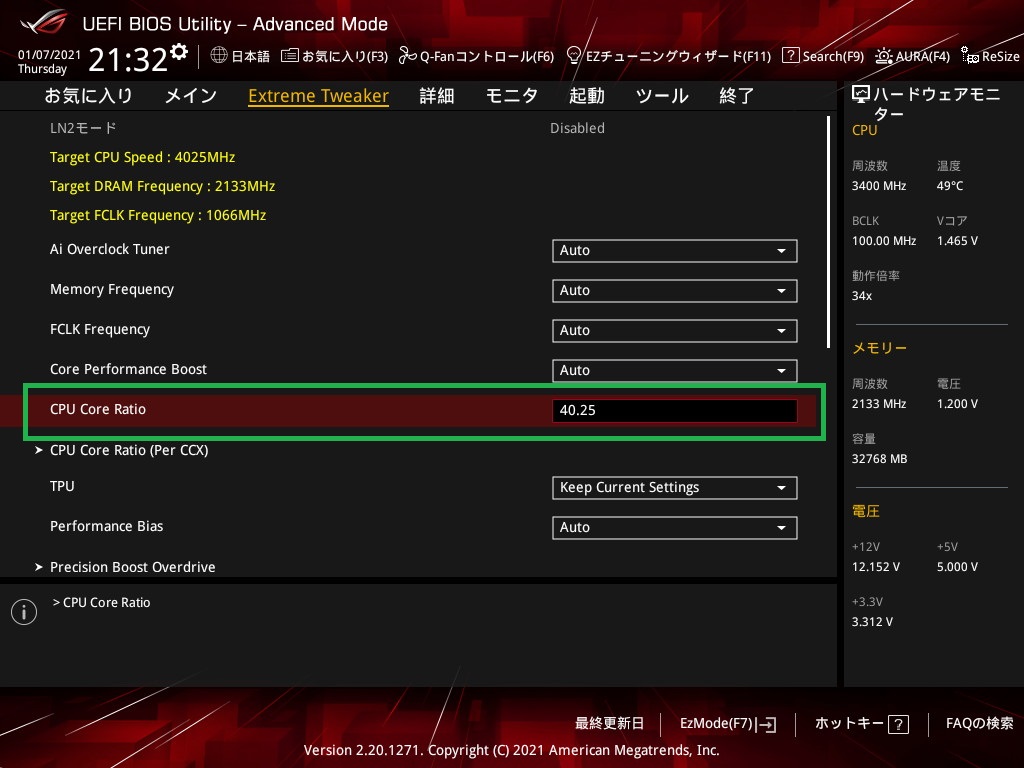Click the ROG logo
The height and width of the screenshot is (768, 1024).
(x=44, y=23)
